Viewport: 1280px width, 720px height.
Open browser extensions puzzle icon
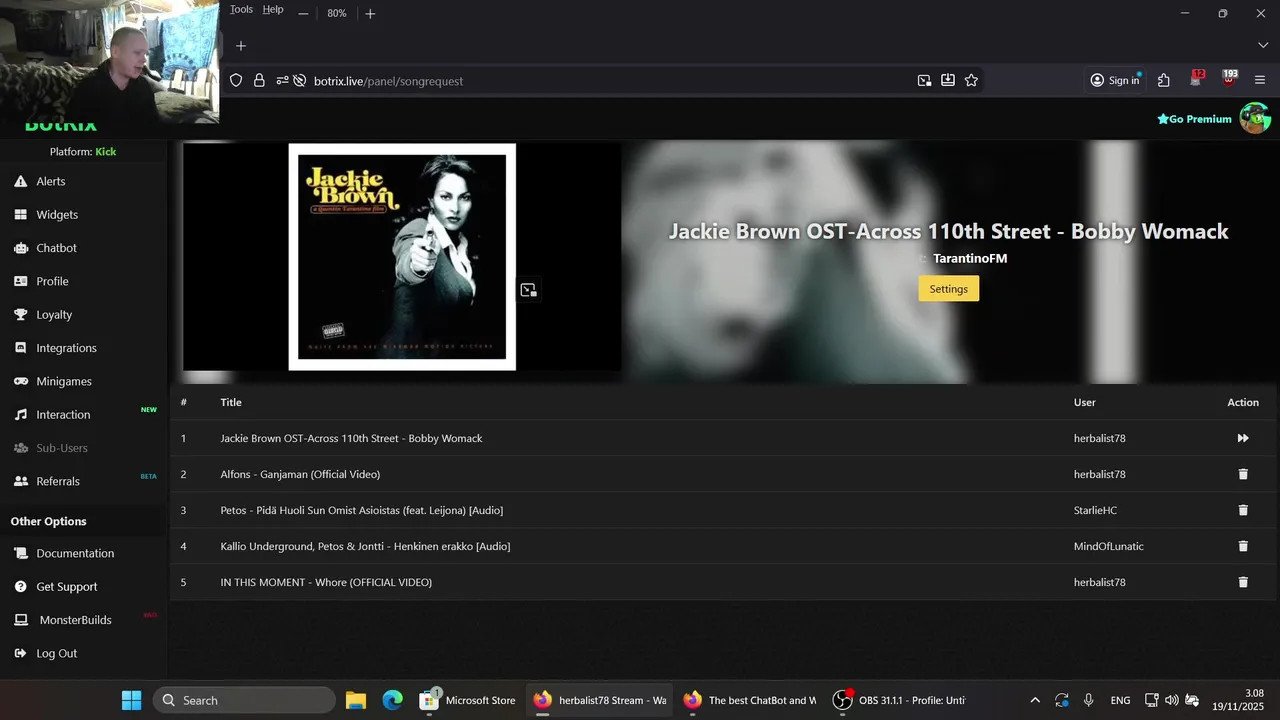tap(1163, 81)
